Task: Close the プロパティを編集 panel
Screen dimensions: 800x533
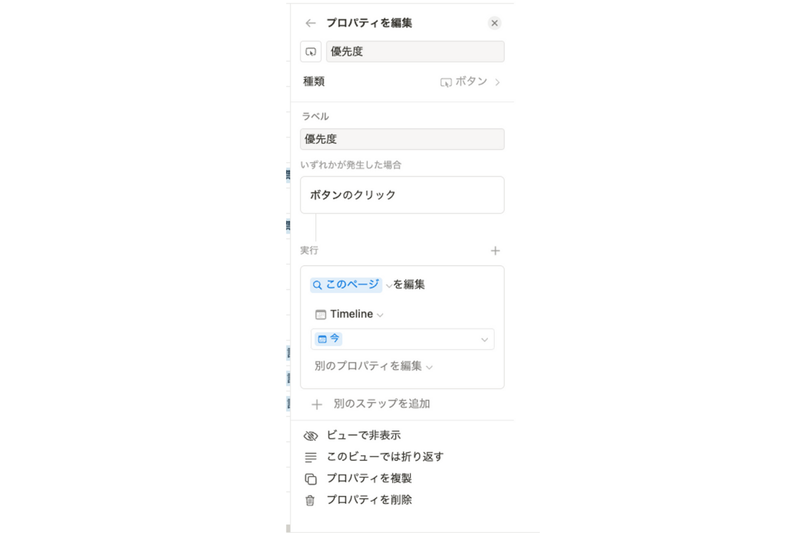Action: pos(494,23)
